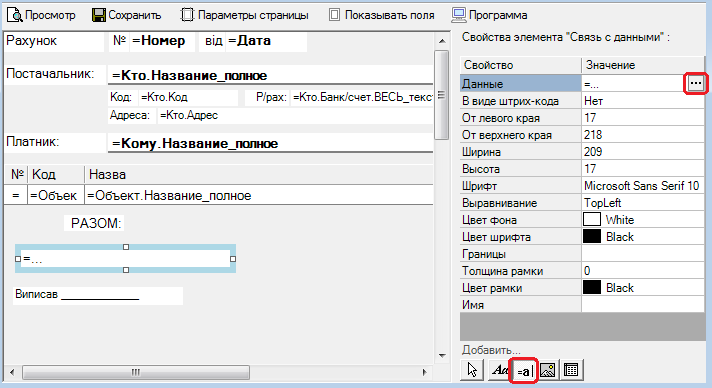
Task: Select the =Кому.Название_полное field
Action: pos(271,143)
